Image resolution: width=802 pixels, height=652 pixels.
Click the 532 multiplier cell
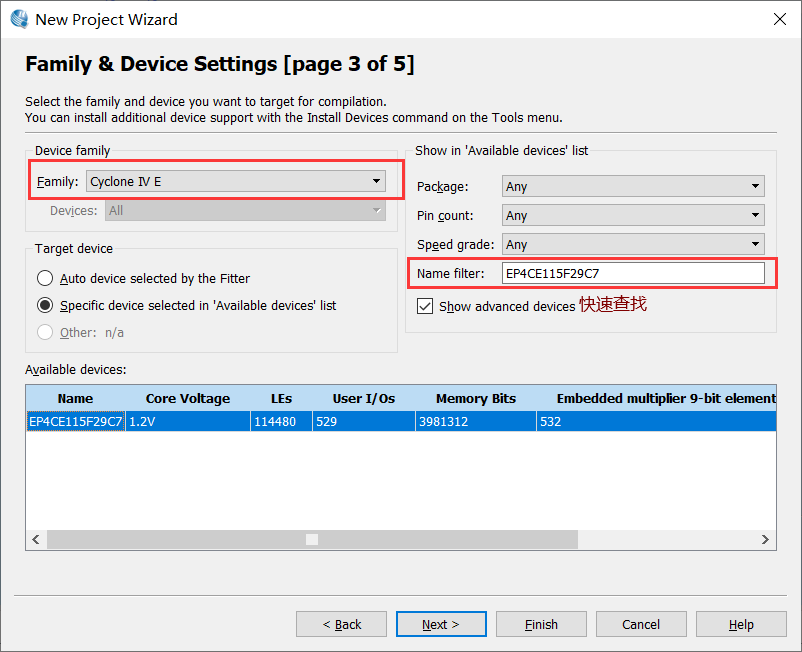click(657, 421)
